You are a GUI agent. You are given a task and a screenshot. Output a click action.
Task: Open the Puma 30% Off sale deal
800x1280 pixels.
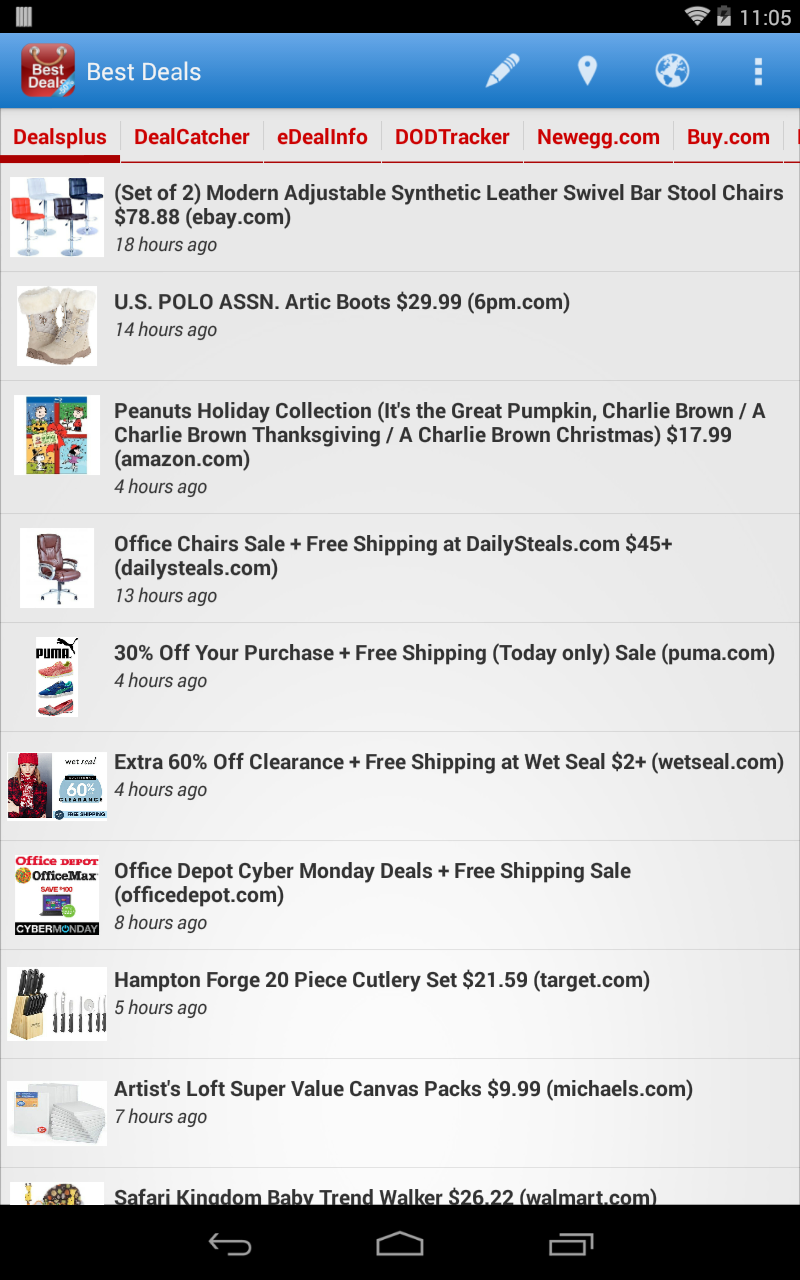pos(400,677)
